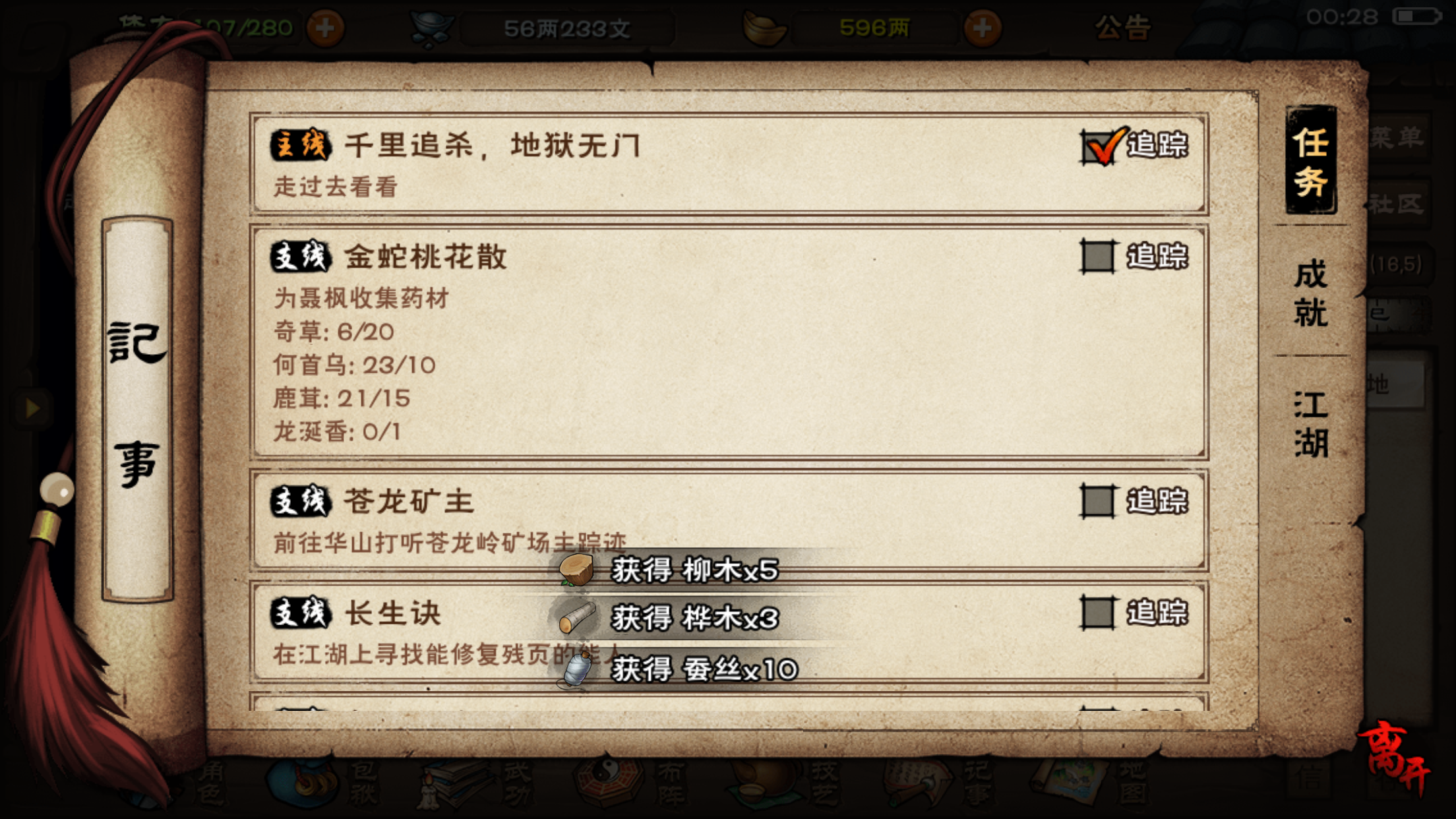The image size is (1456, 819).
Task: Expand the 长生诀 side quest entry
Action: [729, 632]
